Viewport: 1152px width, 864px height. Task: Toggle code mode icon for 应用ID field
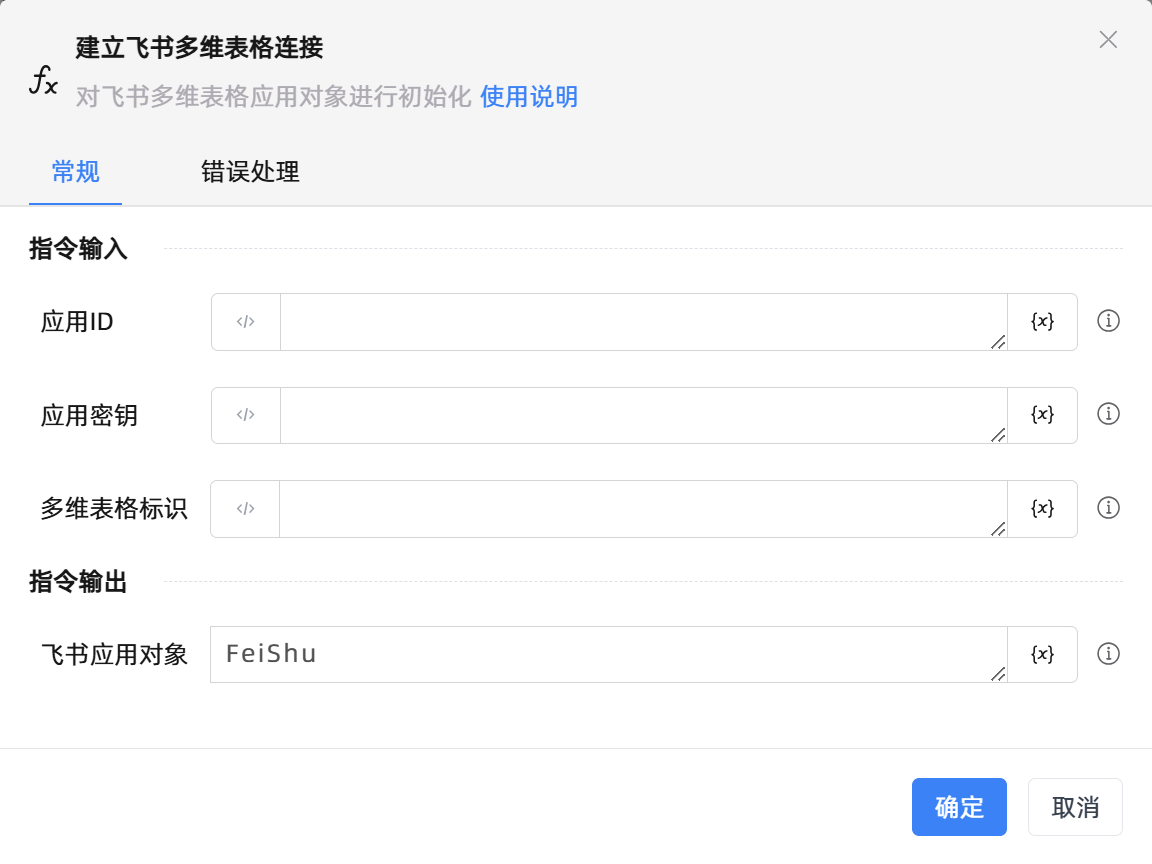point(245,322)
